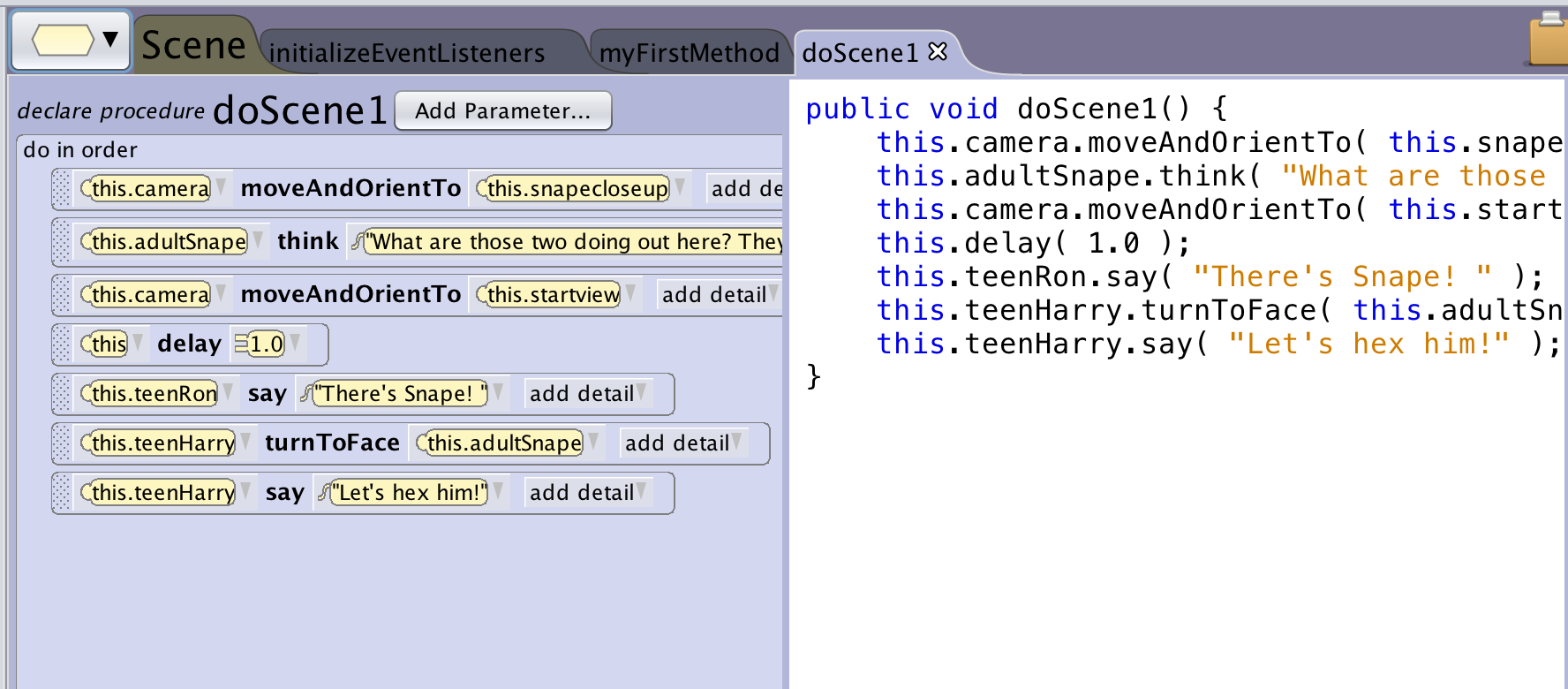Open this.snapecloseup argument dropdown
Screen dimensions: 1568x689
680,188
